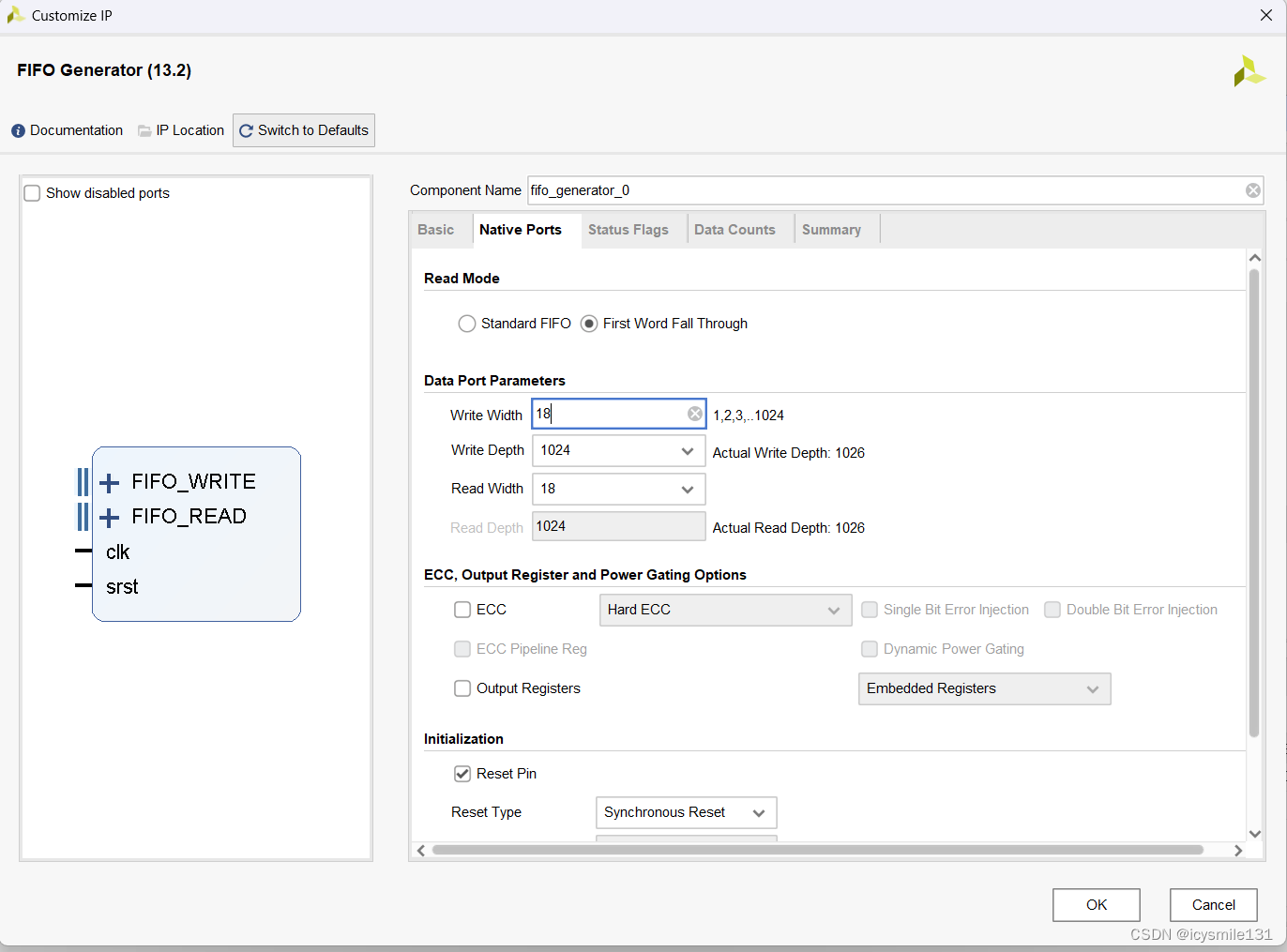Open the Write Depth dropdown
Image resolution: width=1287 pixels, height=952 pixels.
pyautogui.click(x=619, y=451)
